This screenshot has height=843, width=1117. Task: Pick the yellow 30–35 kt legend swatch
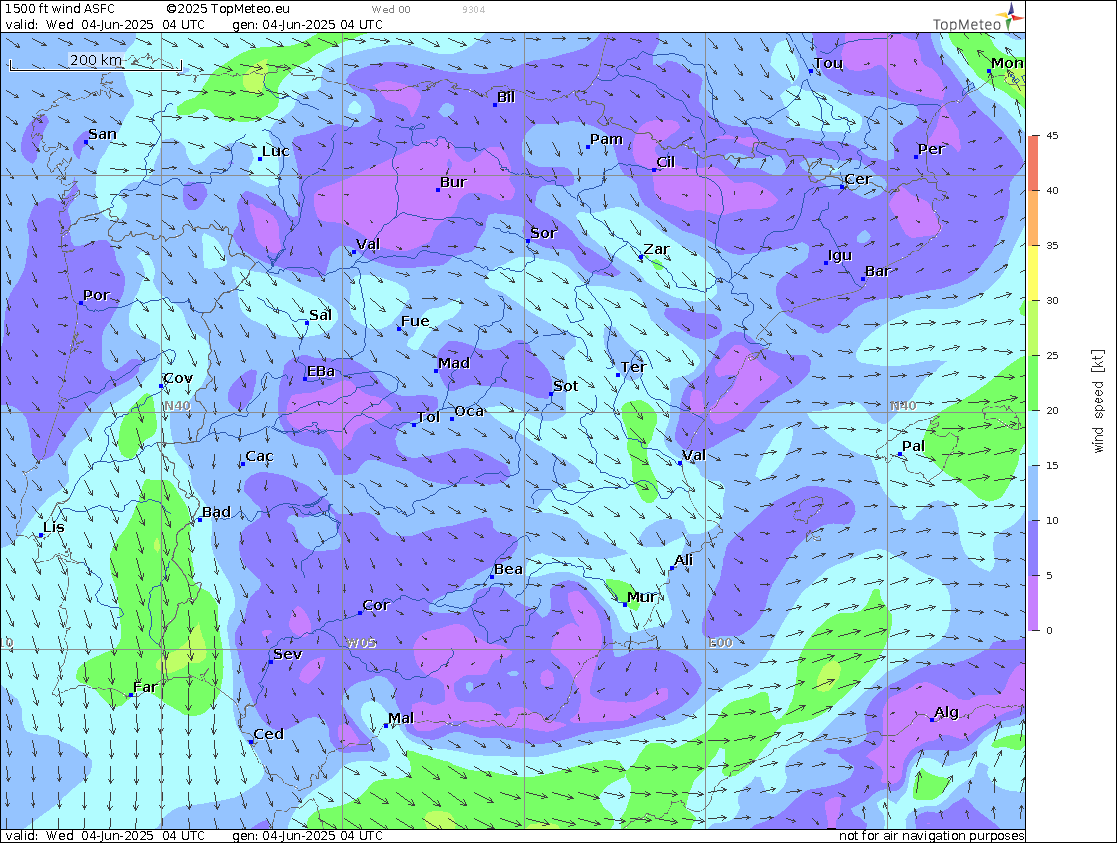pyautogui.click(x=1033, y=272)
